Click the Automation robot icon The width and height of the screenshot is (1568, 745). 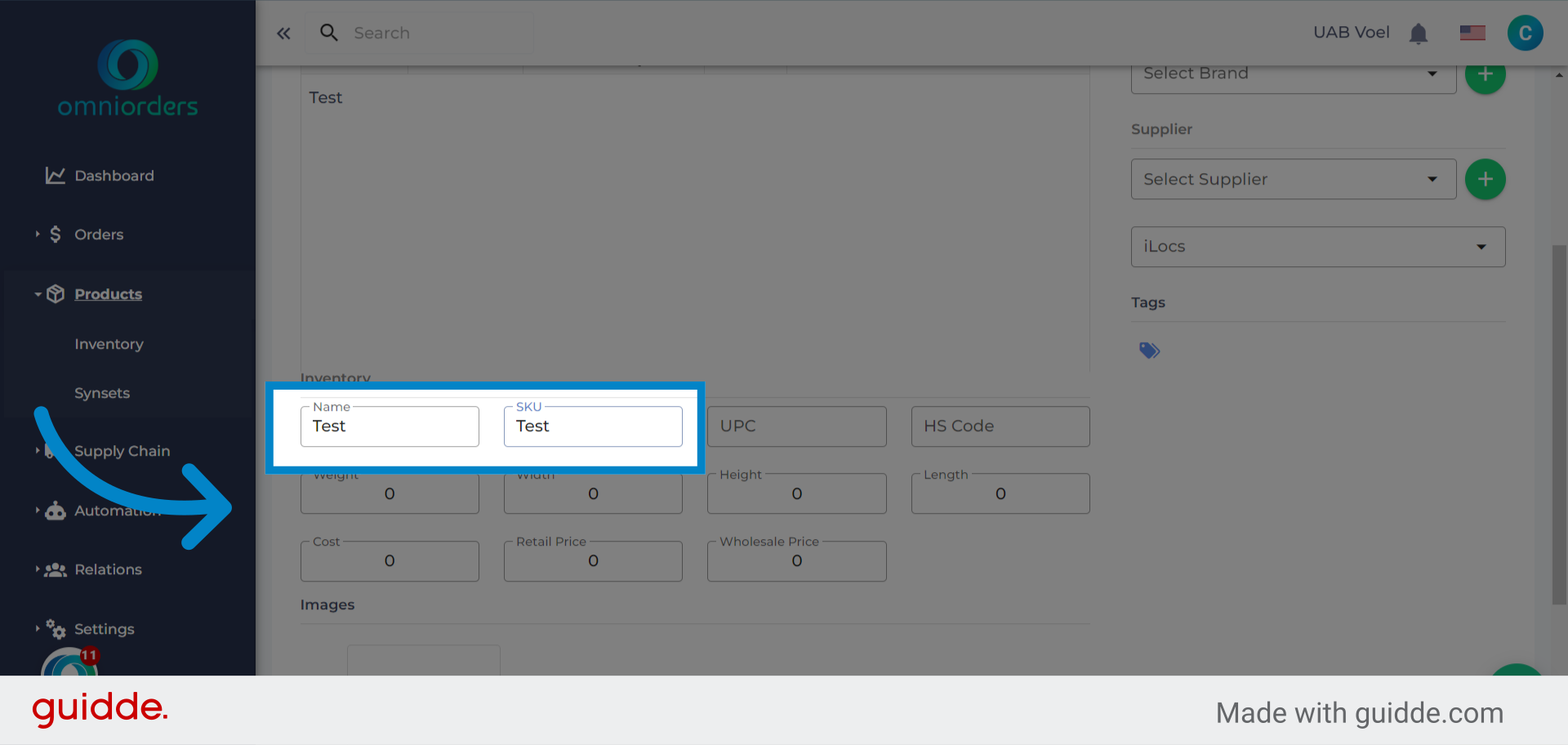tap(55, 511)
